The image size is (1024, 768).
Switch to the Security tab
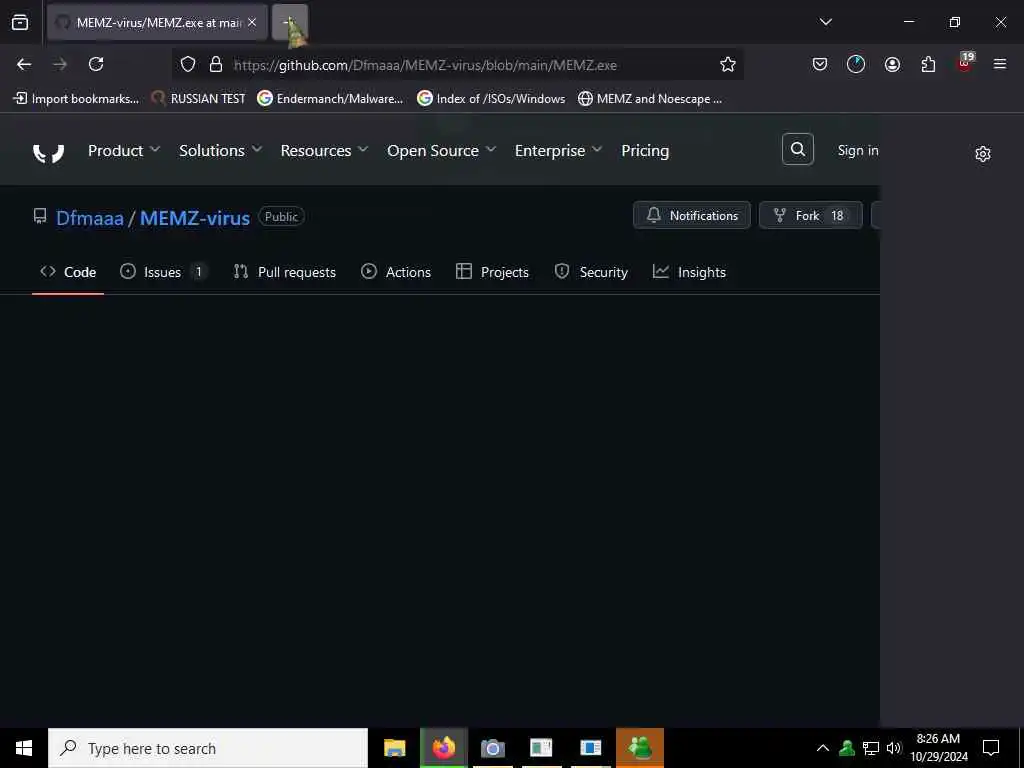pos(591,272)
